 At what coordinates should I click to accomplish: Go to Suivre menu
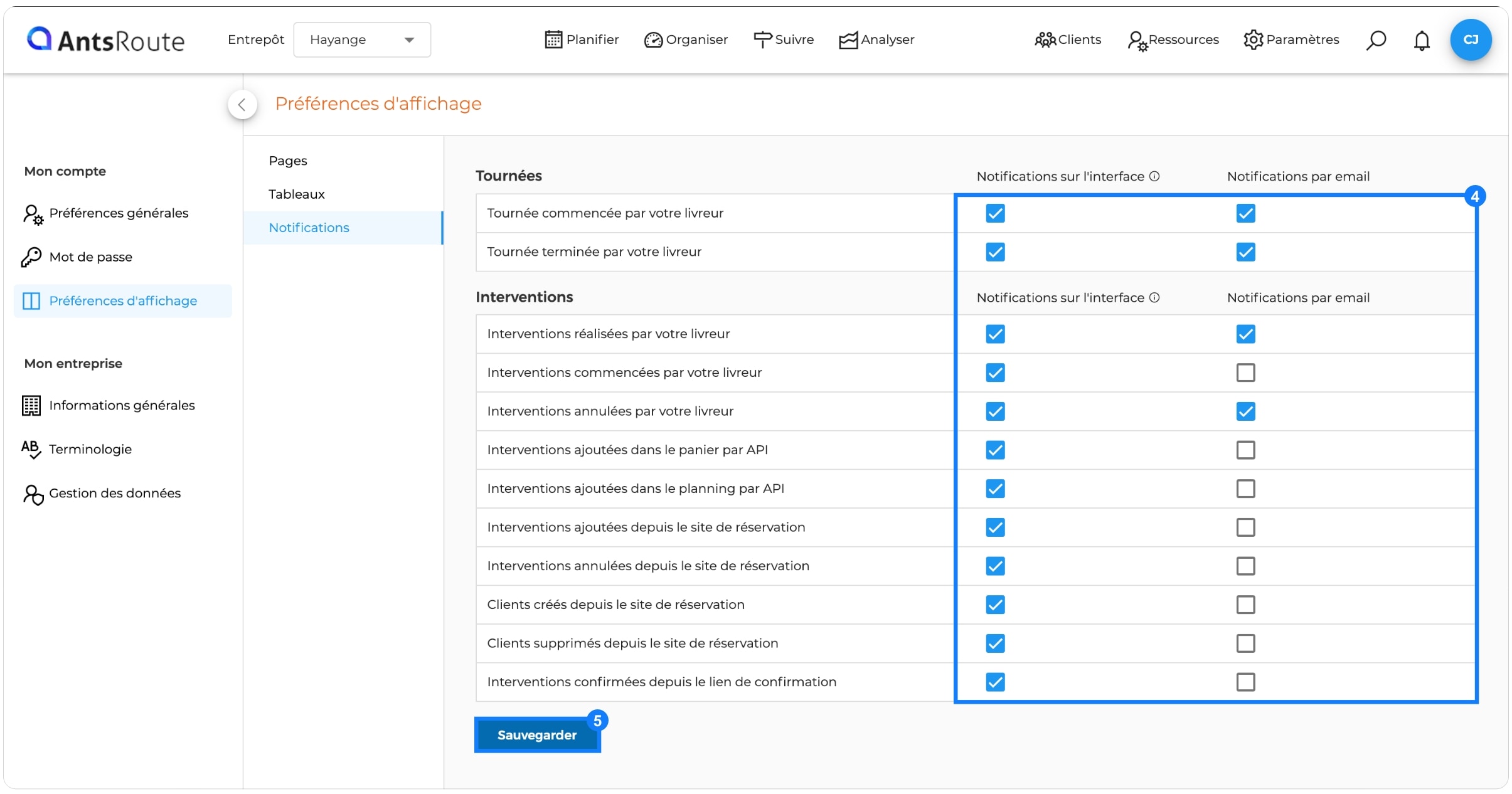click(x=784, y=40)
